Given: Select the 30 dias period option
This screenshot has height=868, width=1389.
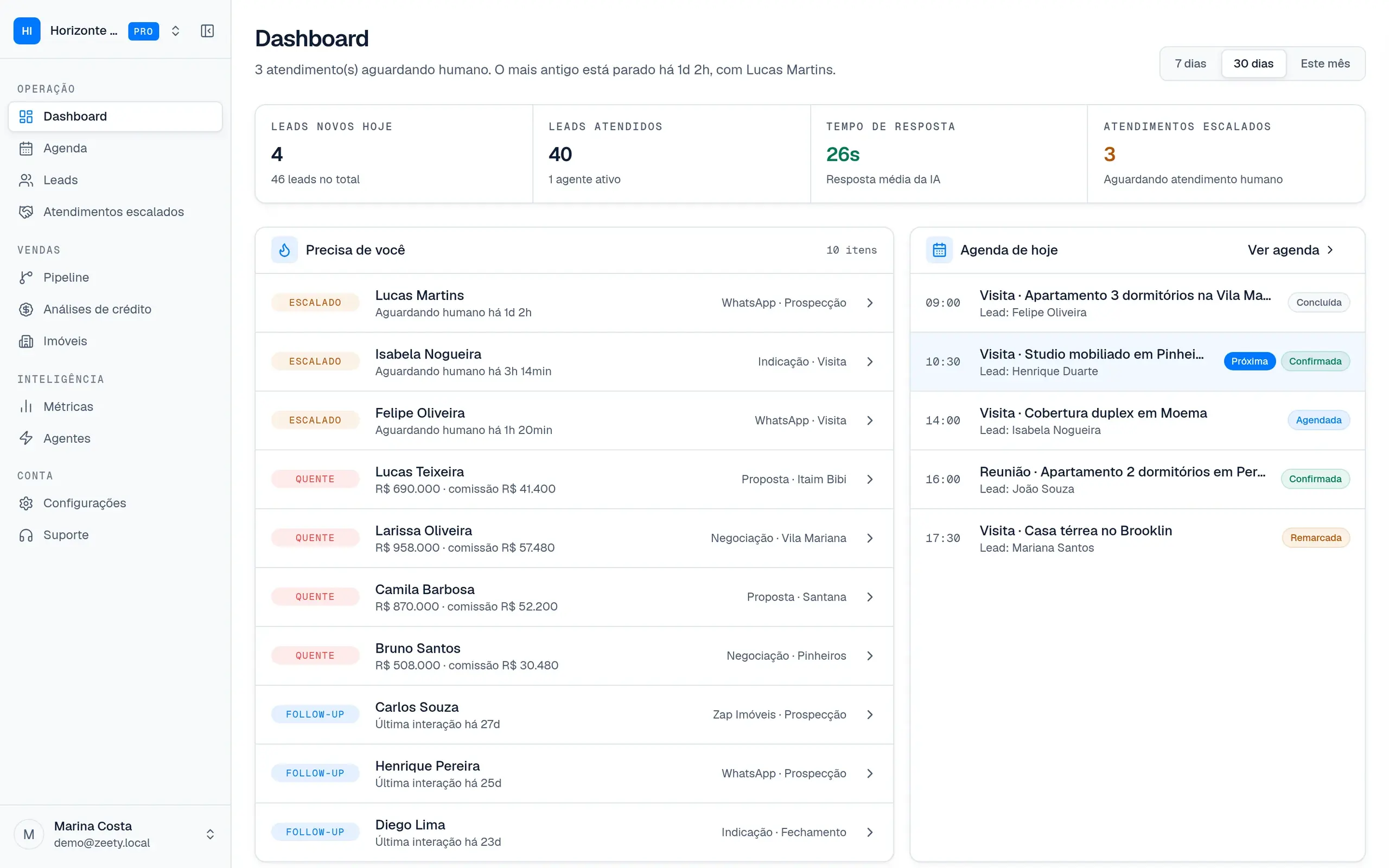Looking at the screenshot, I should (x=1253, y=63).
